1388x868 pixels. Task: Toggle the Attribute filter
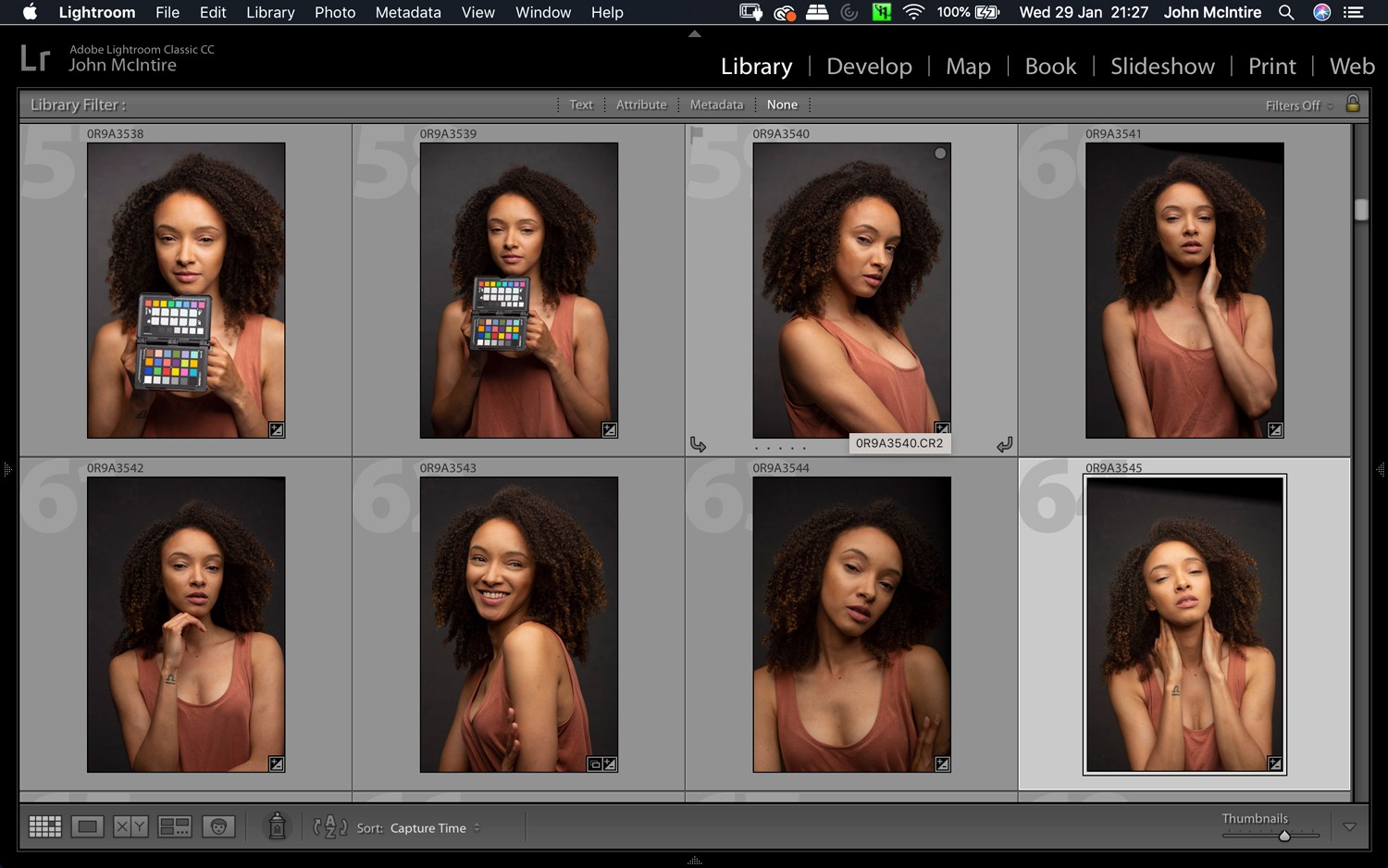tap(641, 105)
